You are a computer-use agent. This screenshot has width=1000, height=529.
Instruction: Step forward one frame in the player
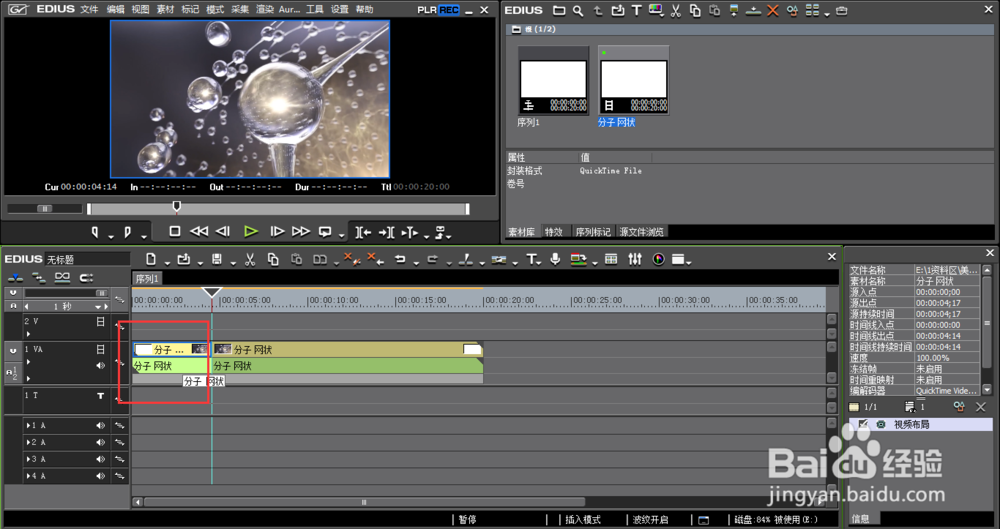click(277, 232)
